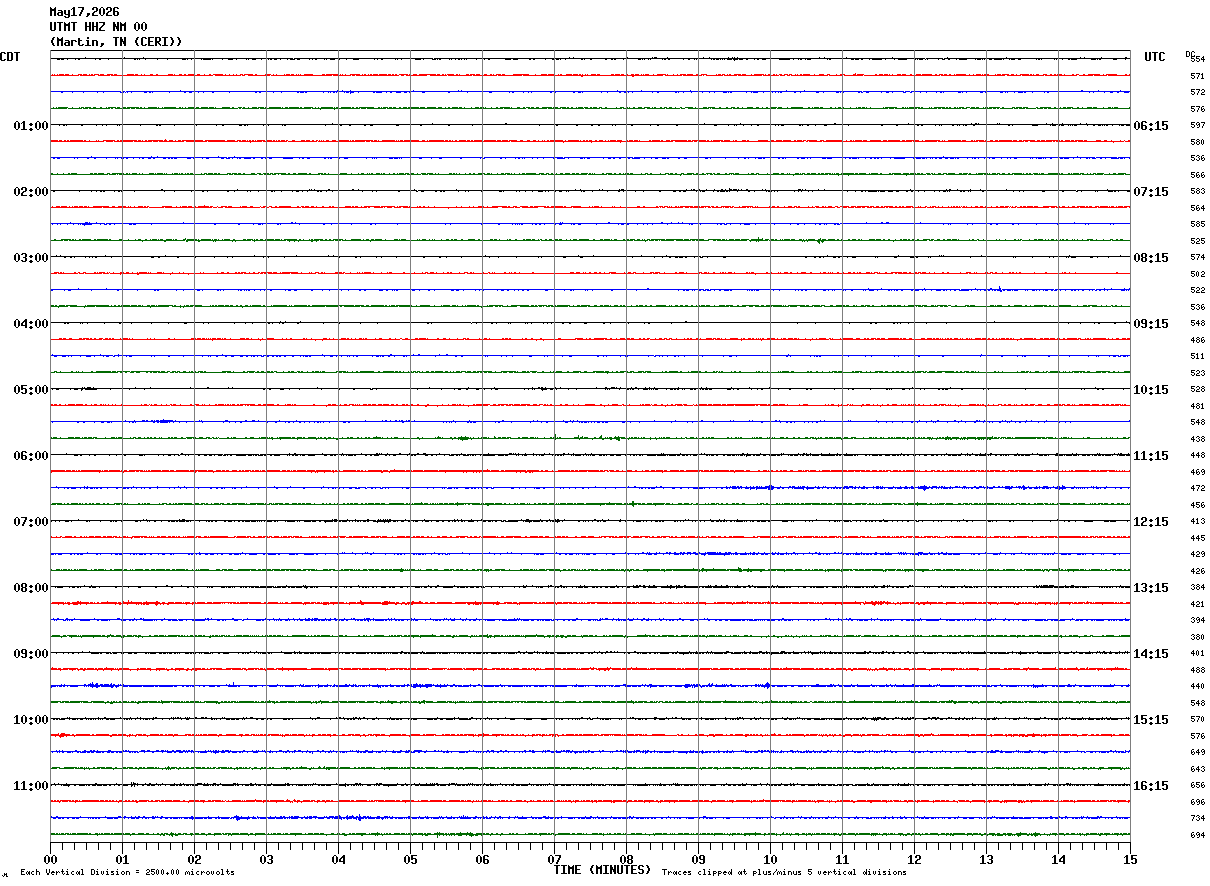Click the DC offset value 734
The height and width of the screenshot is (886, 1210).
tap(1197, 819)
